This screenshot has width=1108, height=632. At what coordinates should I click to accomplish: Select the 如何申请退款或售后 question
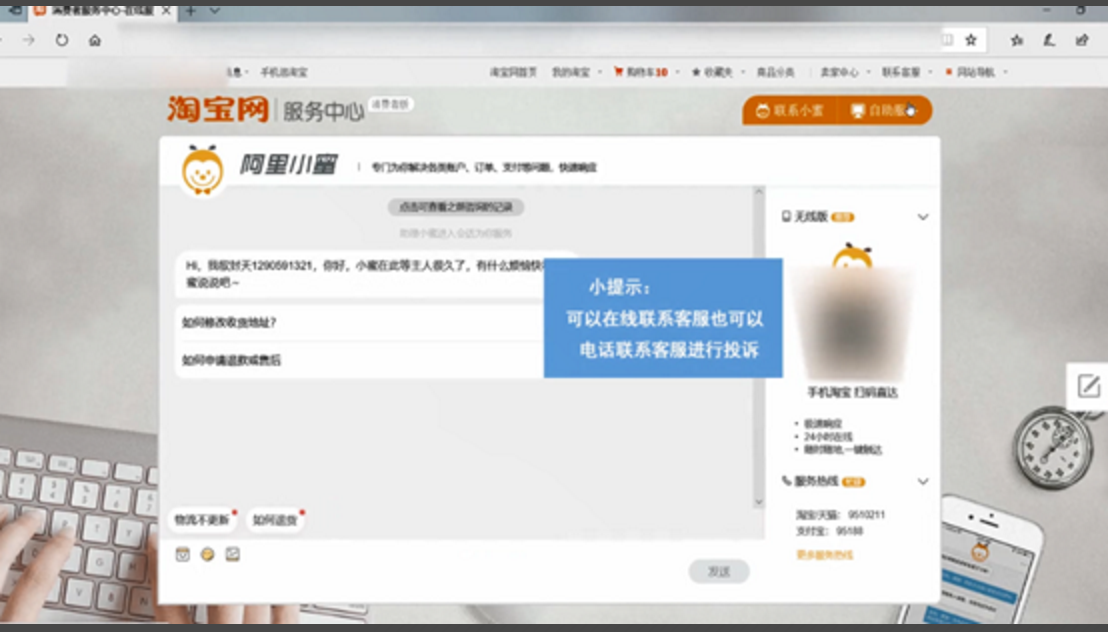click(x=231, y=360)
